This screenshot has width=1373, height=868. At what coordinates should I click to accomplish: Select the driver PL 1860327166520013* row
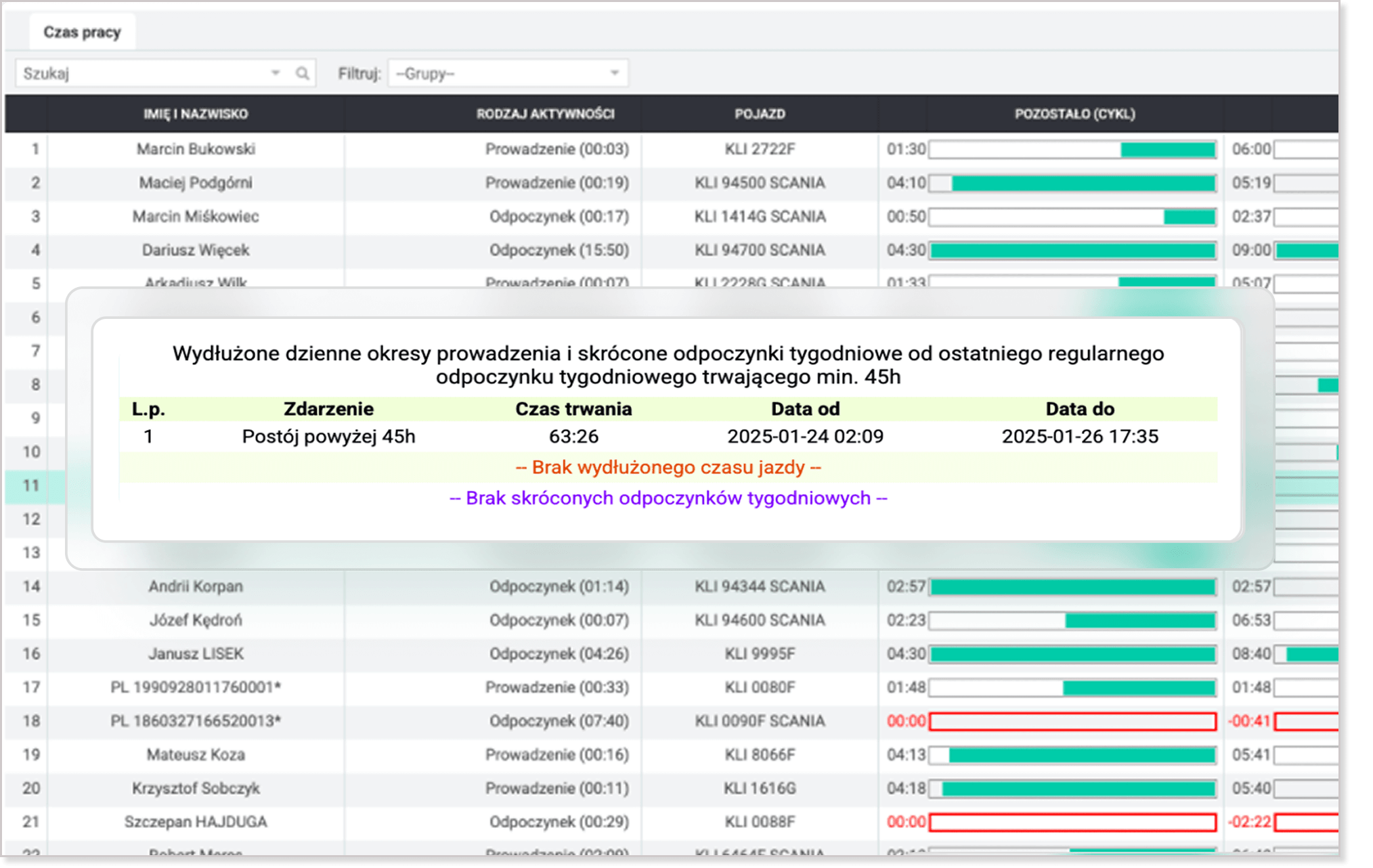click(196, 721)
